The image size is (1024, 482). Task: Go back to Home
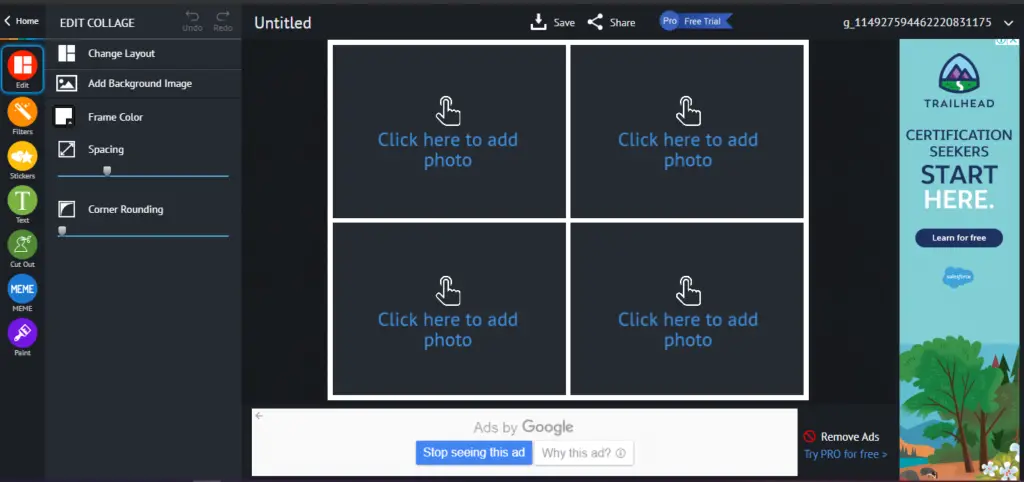coord(21,21)
